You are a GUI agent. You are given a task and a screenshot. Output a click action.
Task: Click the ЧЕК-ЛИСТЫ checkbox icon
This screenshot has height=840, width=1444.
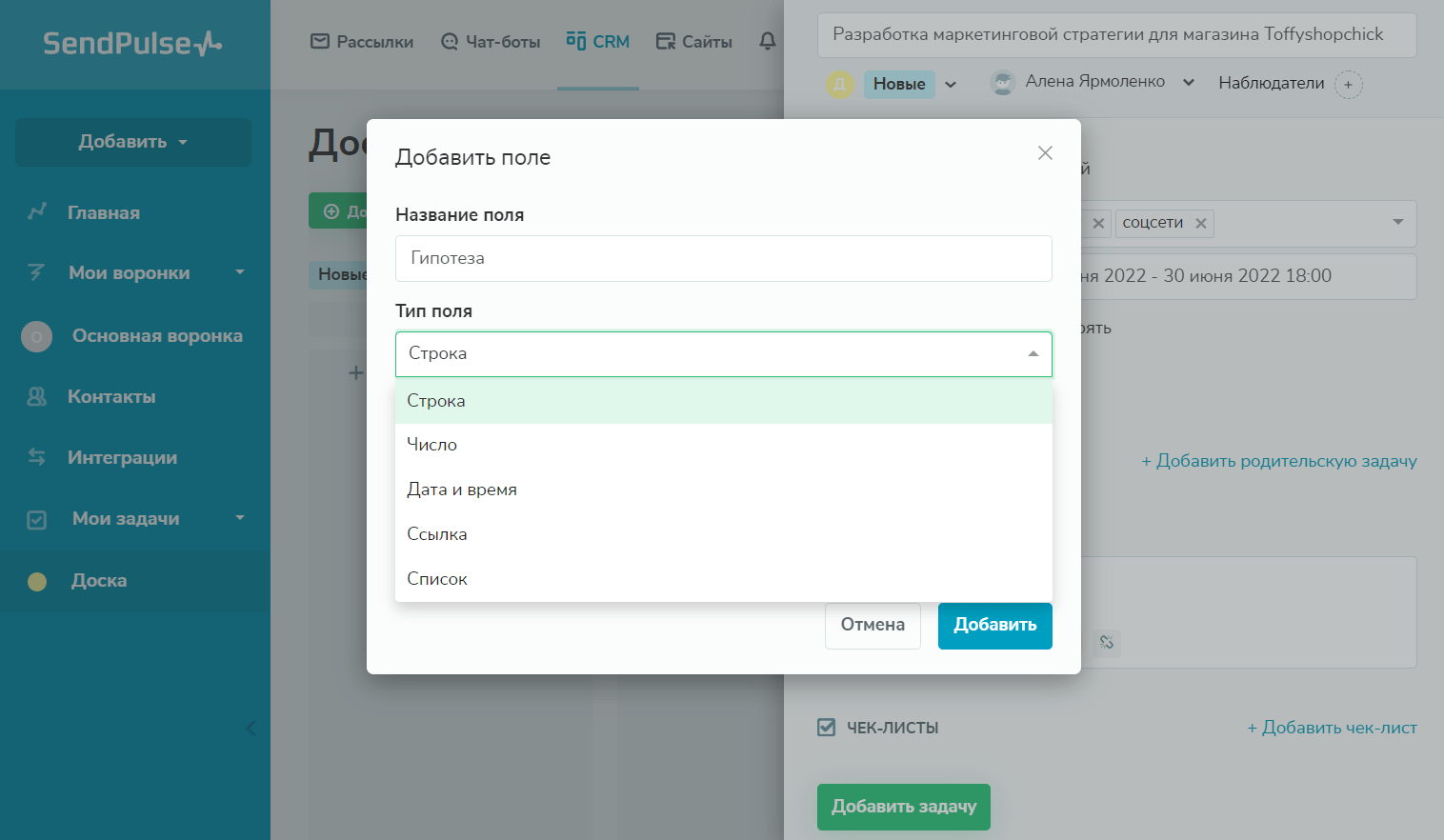pos(827,728)
